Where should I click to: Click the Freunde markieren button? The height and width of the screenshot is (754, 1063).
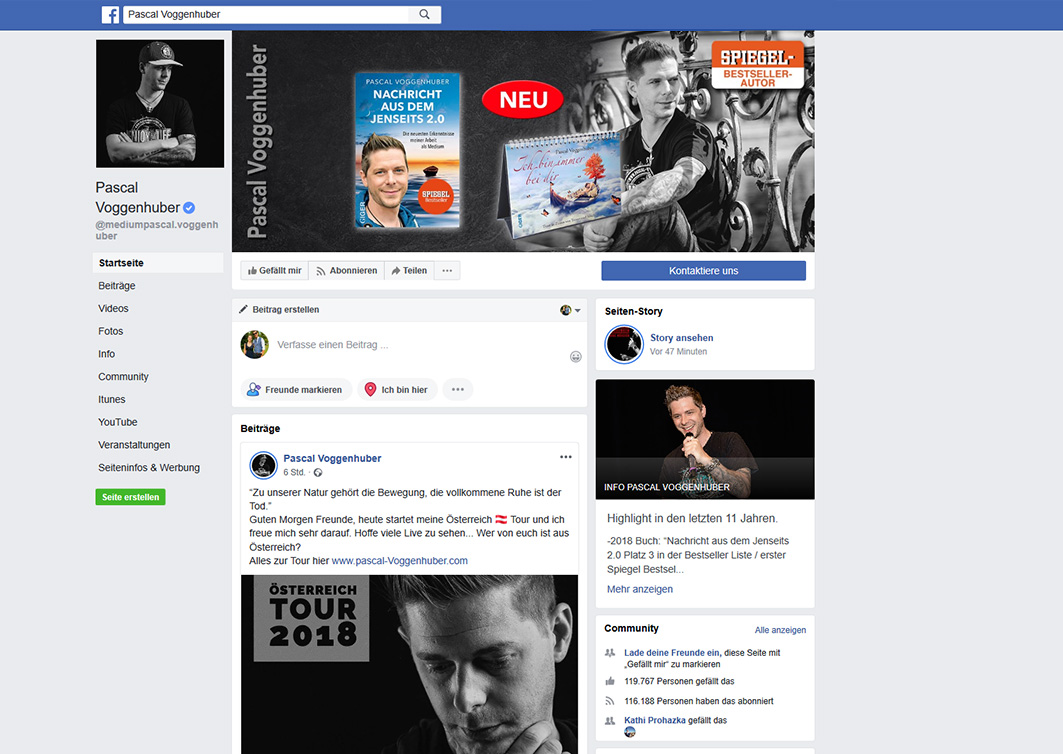[x=296, y=390]
